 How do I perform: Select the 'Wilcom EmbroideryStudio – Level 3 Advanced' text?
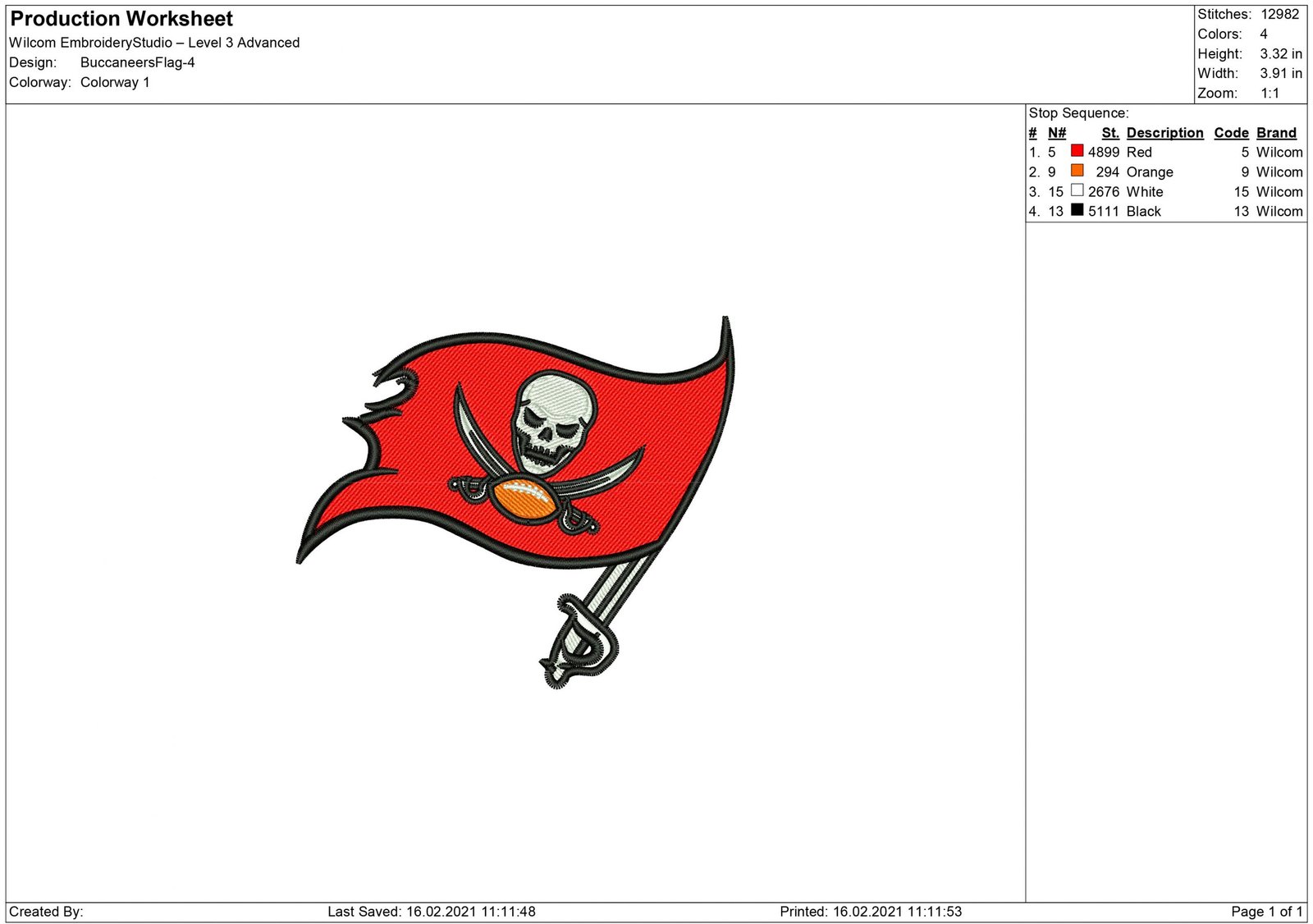point(154,43)
